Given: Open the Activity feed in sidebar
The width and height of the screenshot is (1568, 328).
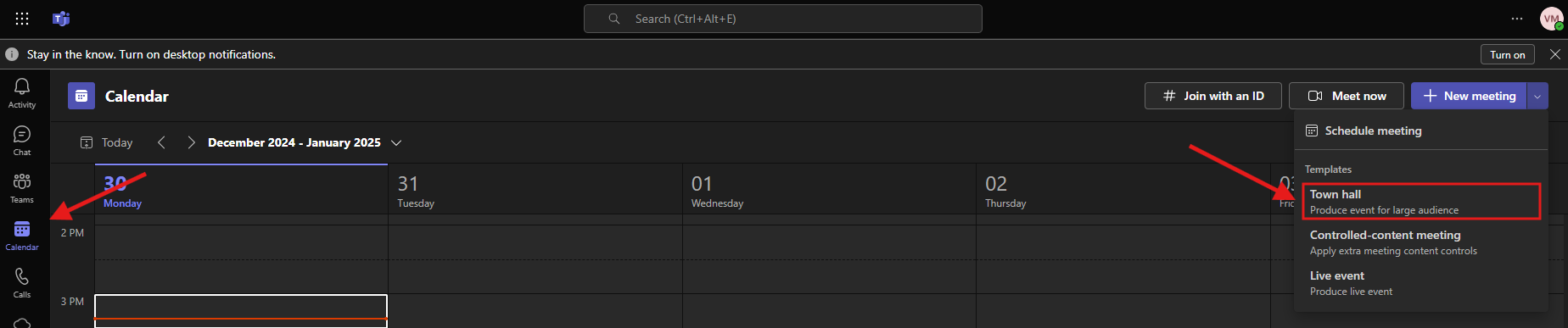Looking at the screenshot, I should tap(22, 93).
